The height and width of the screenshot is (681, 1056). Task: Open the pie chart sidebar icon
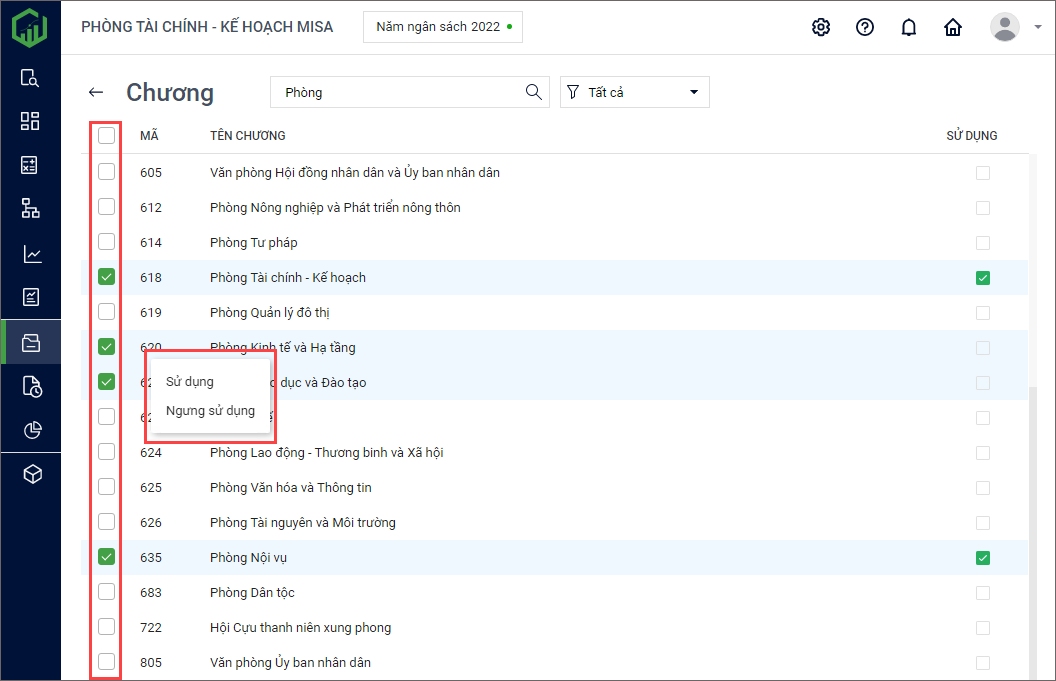(31, 430)
